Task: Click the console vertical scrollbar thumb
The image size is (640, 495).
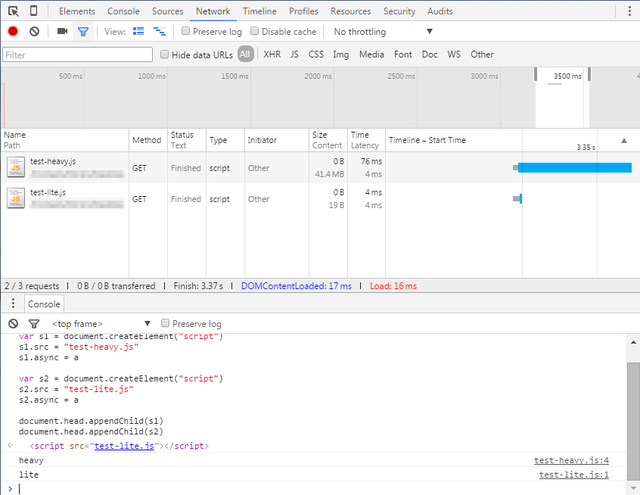Action: (633, 421)
